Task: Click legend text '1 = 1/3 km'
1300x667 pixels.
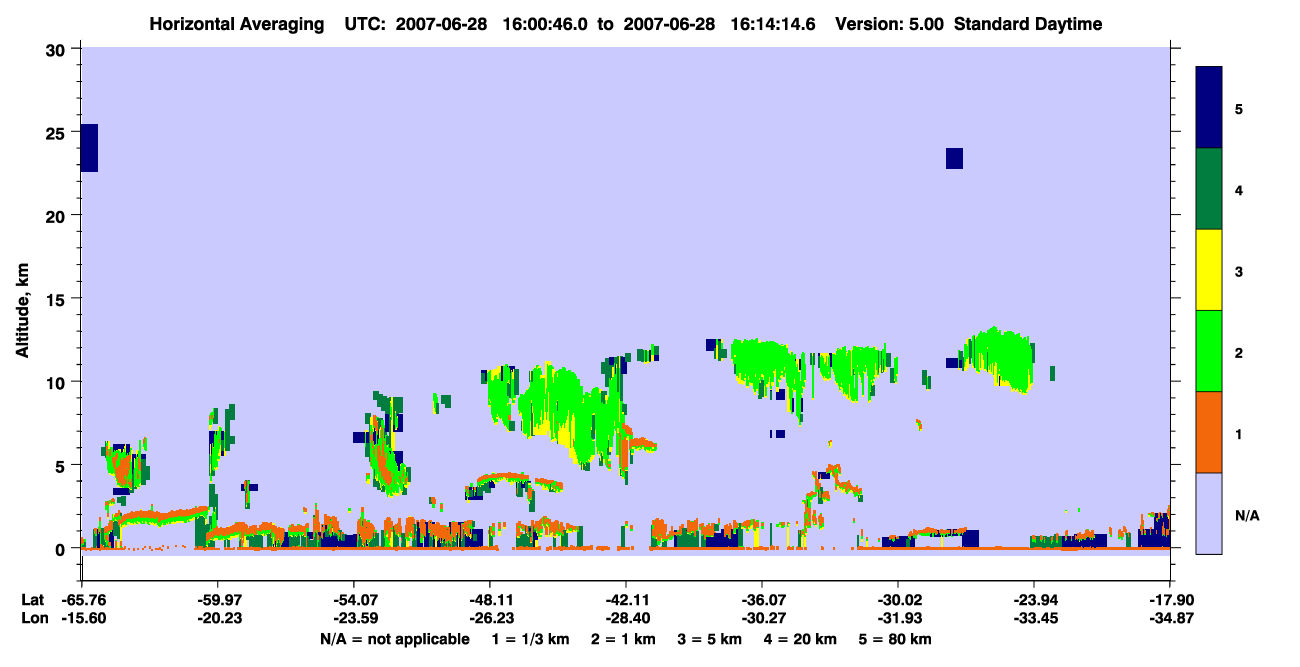Action: 529,639
